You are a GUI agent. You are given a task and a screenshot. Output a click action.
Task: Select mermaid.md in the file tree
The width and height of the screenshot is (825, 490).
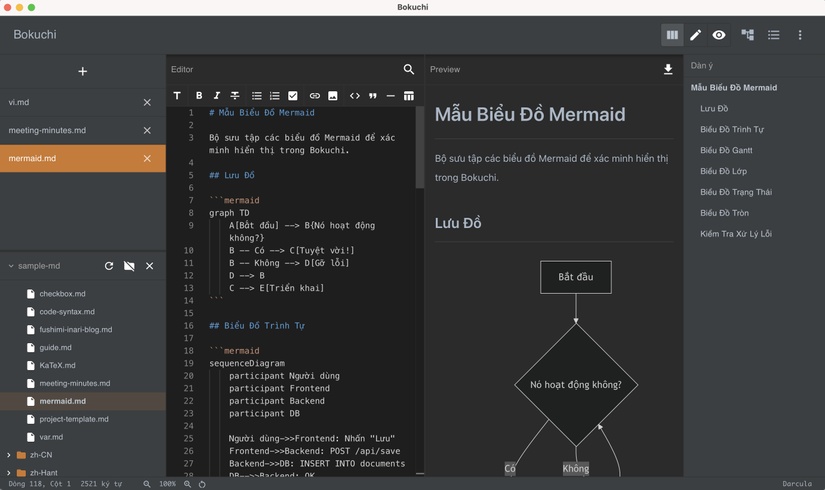tap(83, 401)
